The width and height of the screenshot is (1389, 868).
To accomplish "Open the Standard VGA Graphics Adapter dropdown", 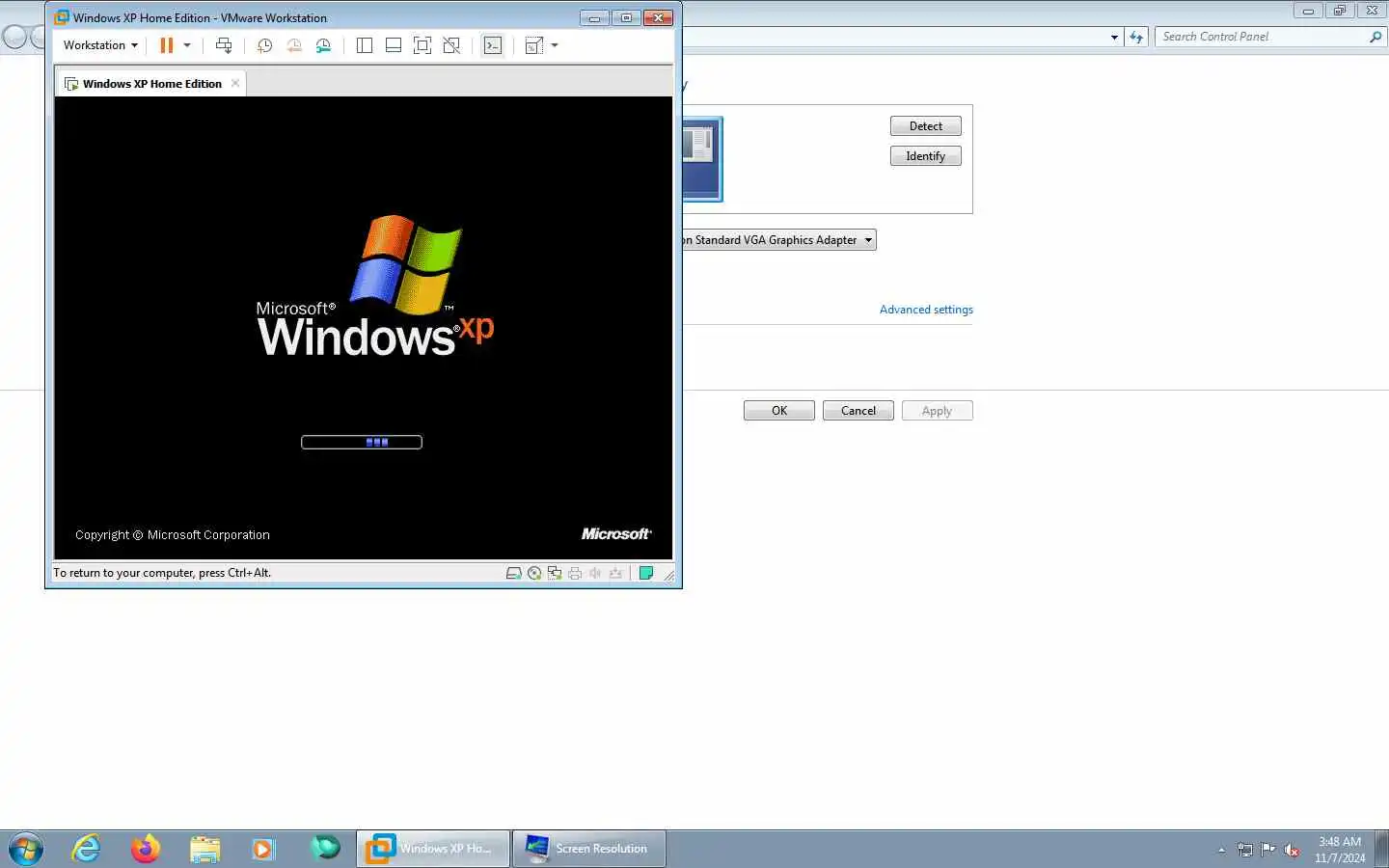I will [x=779, y=240].
